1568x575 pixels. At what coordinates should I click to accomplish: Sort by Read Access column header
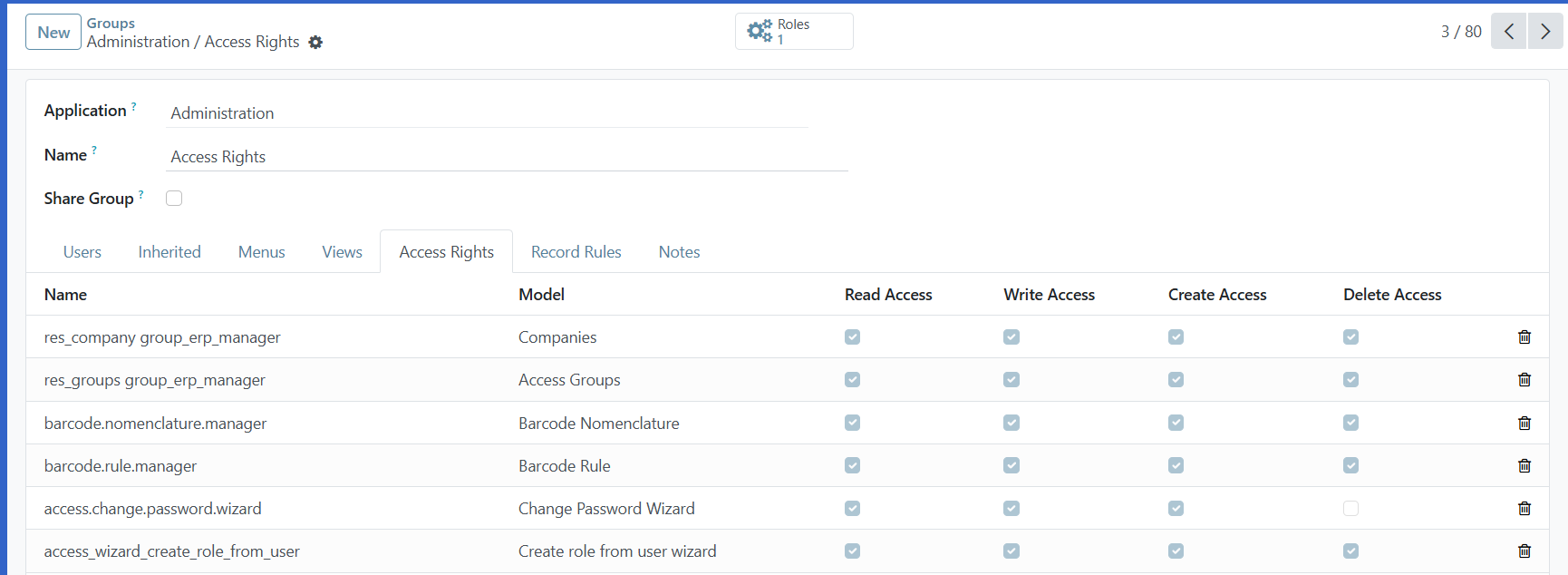coord(888,295)
